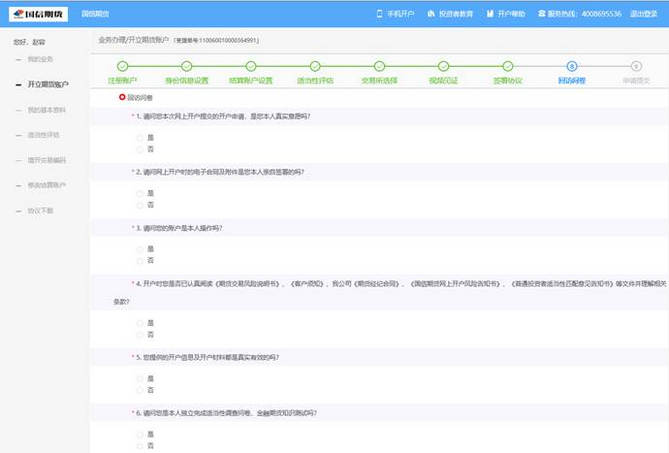Click the 视频见证 step checkmark circle
This screenshot has height=453, width=669.
(443, 66)
